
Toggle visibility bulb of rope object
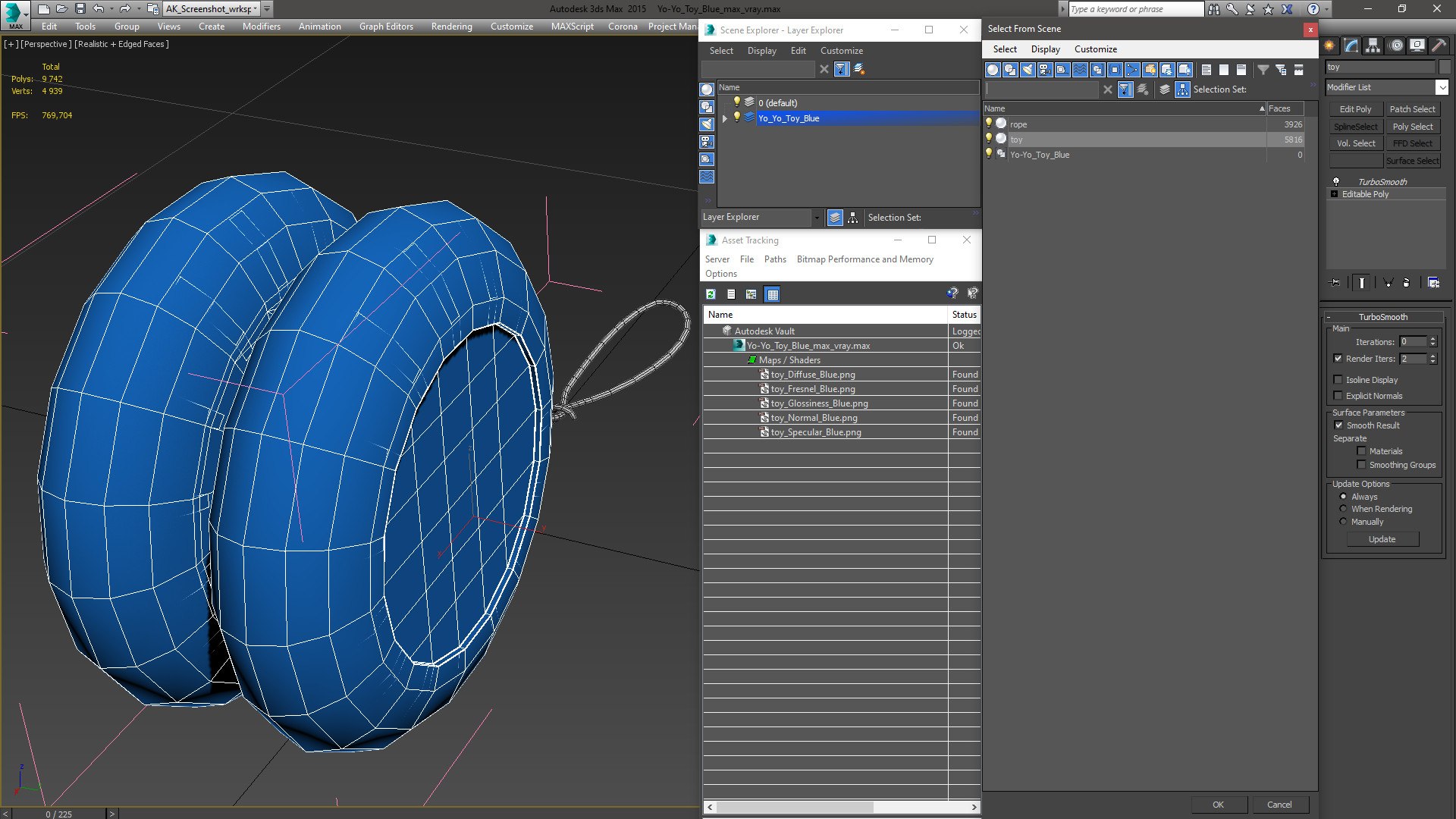988,124
